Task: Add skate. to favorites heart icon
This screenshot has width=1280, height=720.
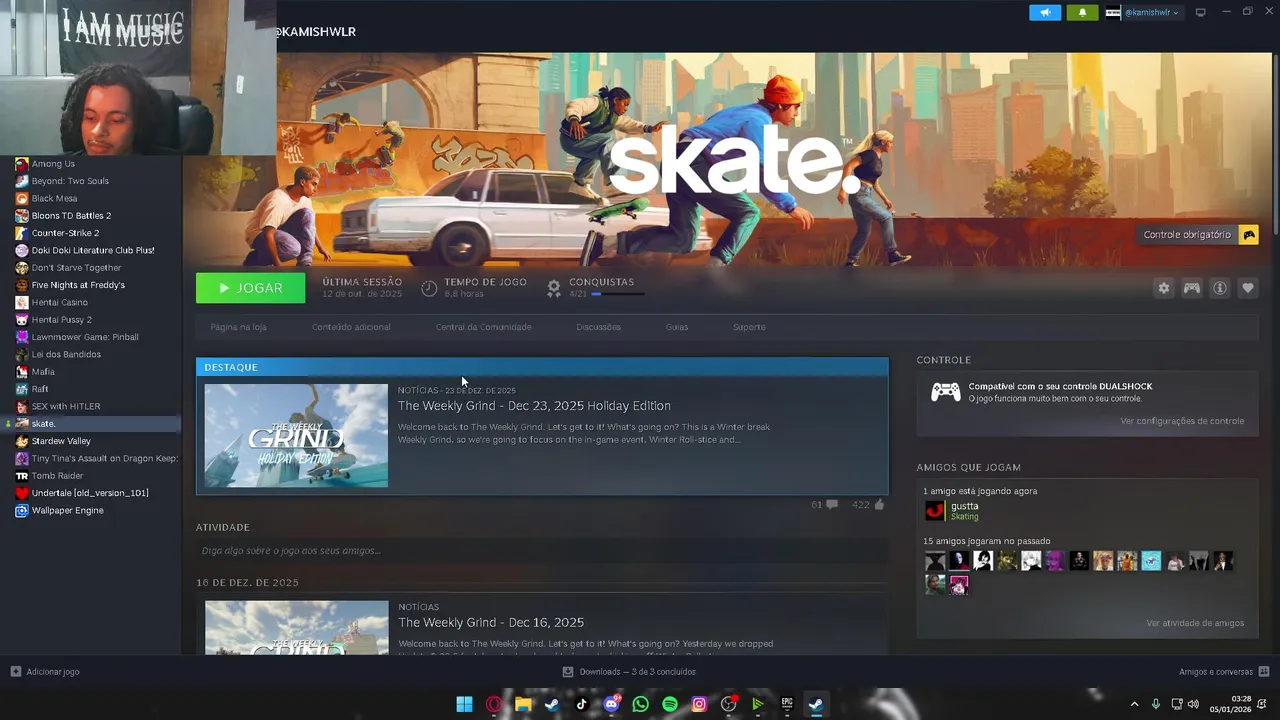Action: (x=1248, y=288)
